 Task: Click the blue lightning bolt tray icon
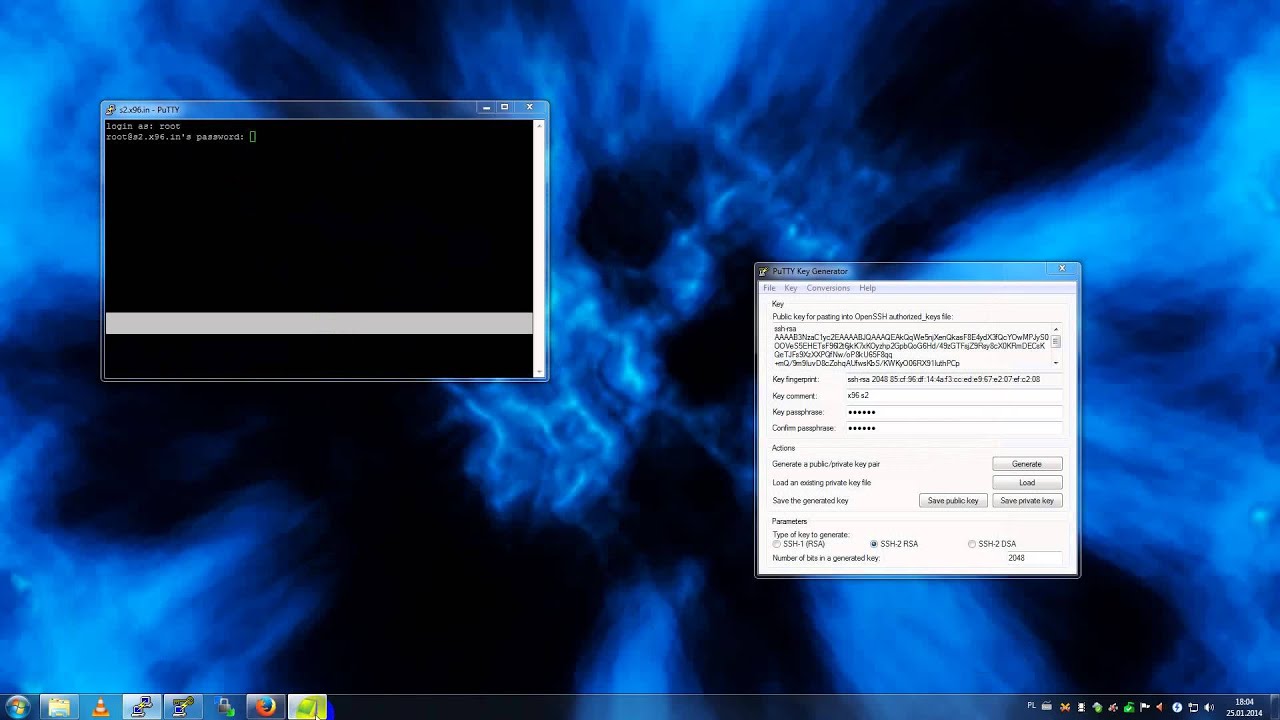pyautogui.click(x=1177, y=707)
